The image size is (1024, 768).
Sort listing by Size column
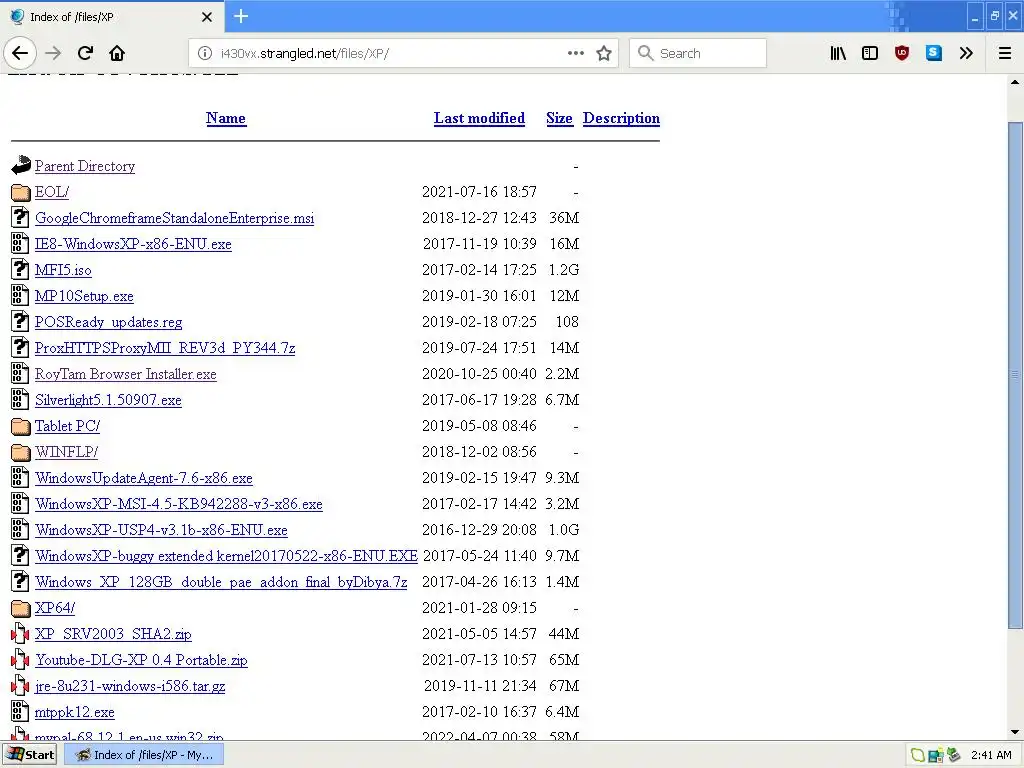point(560,118)
